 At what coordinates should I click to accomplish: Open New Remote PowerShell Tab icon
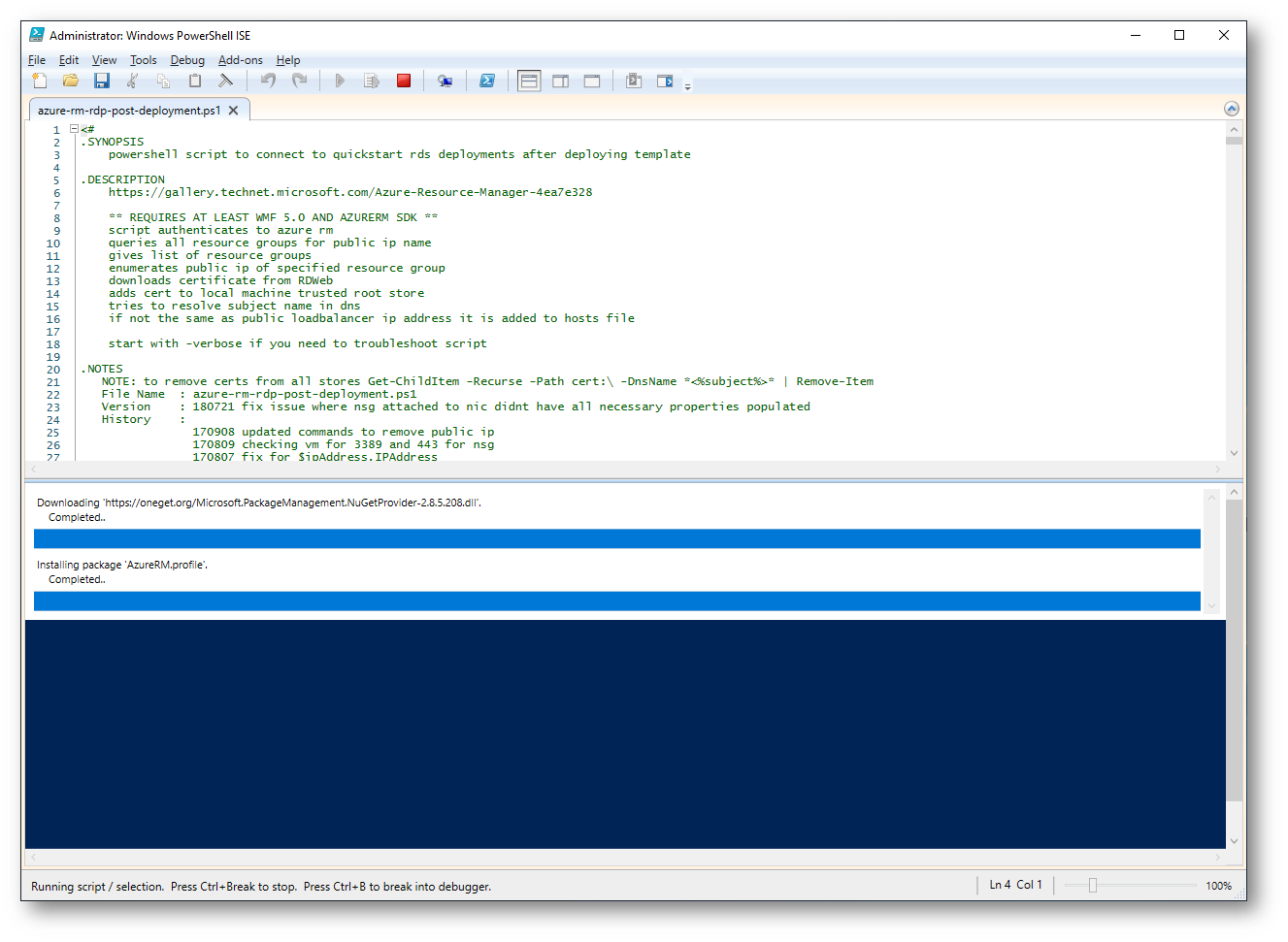point(445,81)
